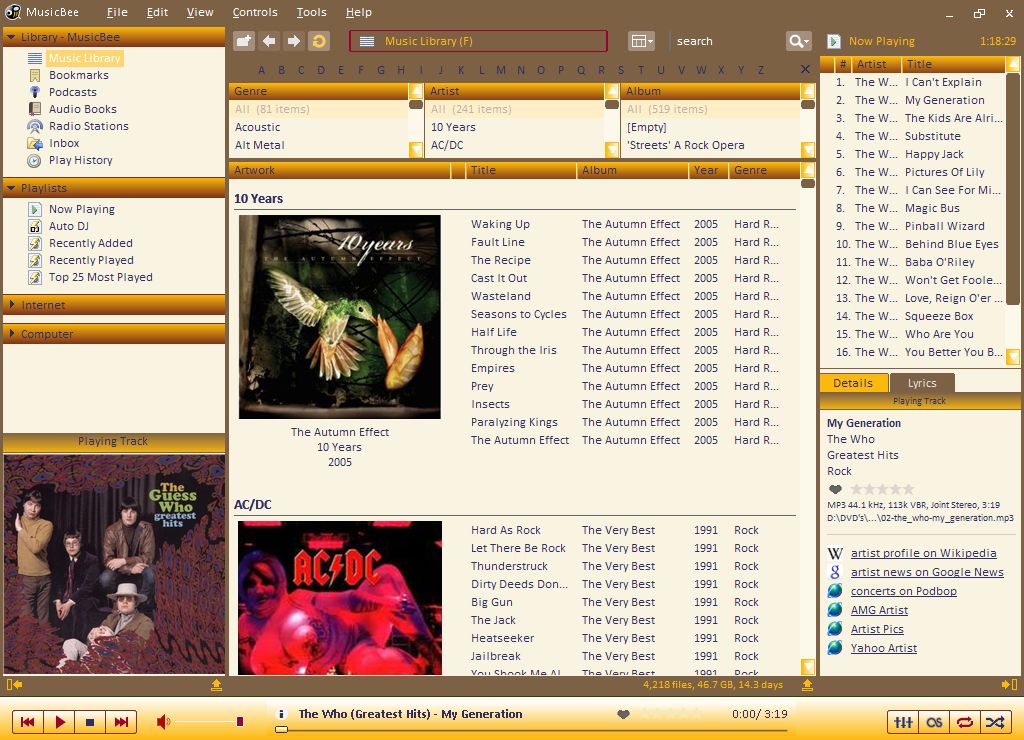
Task: Open the View menu
Action: (200, 12)
